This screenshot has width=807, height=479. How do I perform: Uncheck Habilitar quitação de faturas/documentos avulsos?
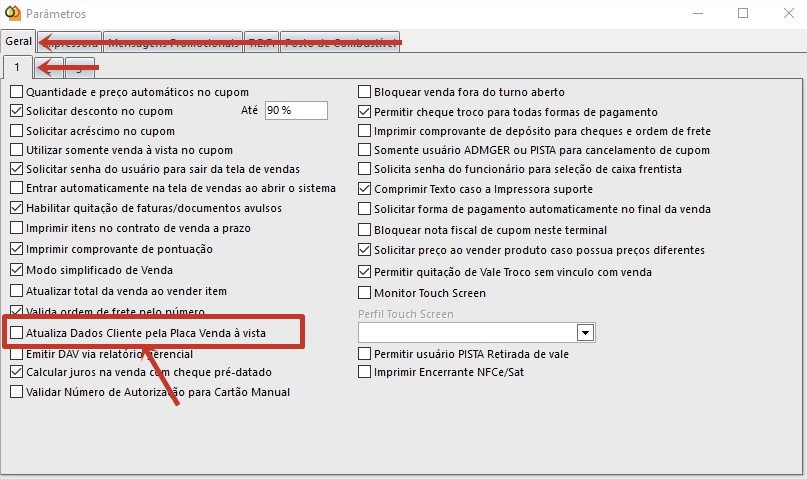pyautogui.click(x=16, y=208)
